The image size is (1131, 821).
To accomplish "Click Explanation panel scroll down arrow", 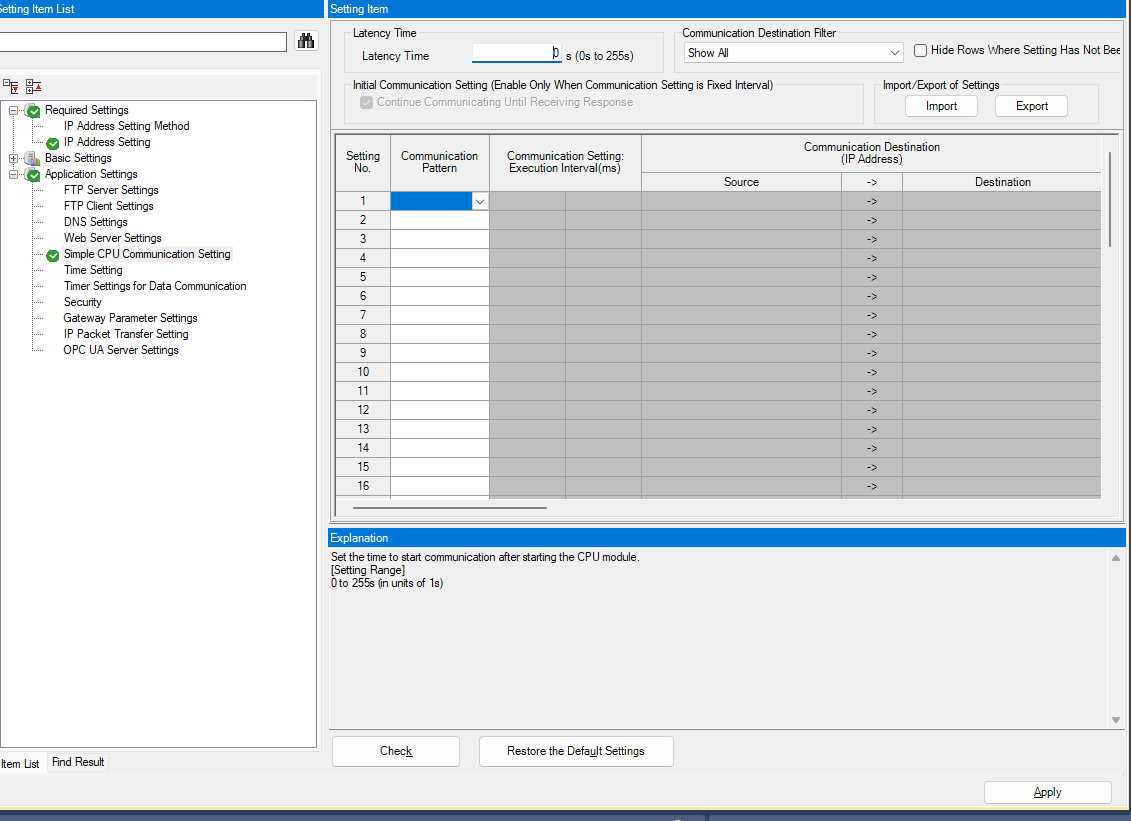I will point(1116,720).
